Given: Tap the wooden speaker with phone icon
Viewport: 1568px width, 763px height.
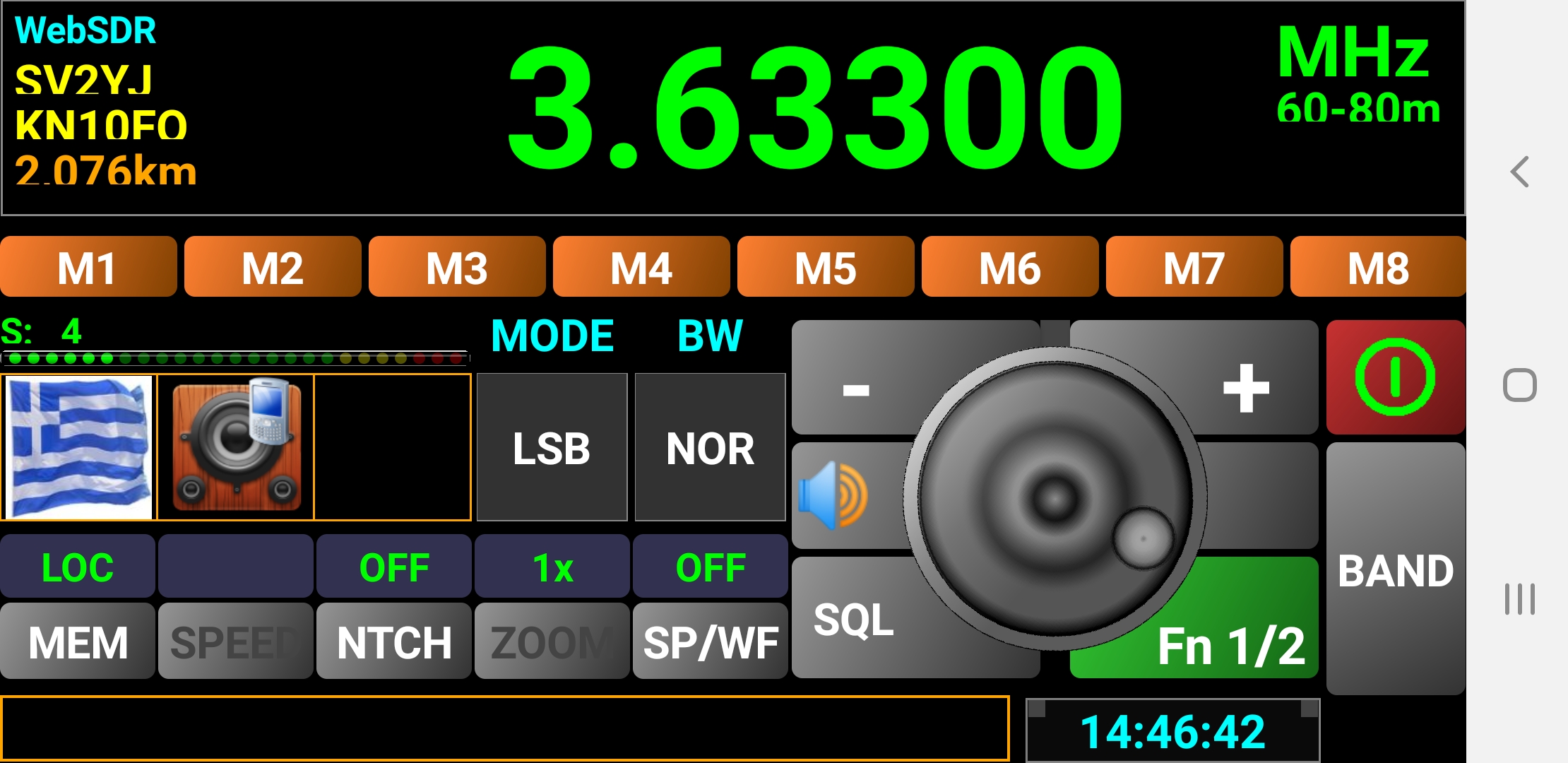Looking at the screenshot, I should pos(236,447).
